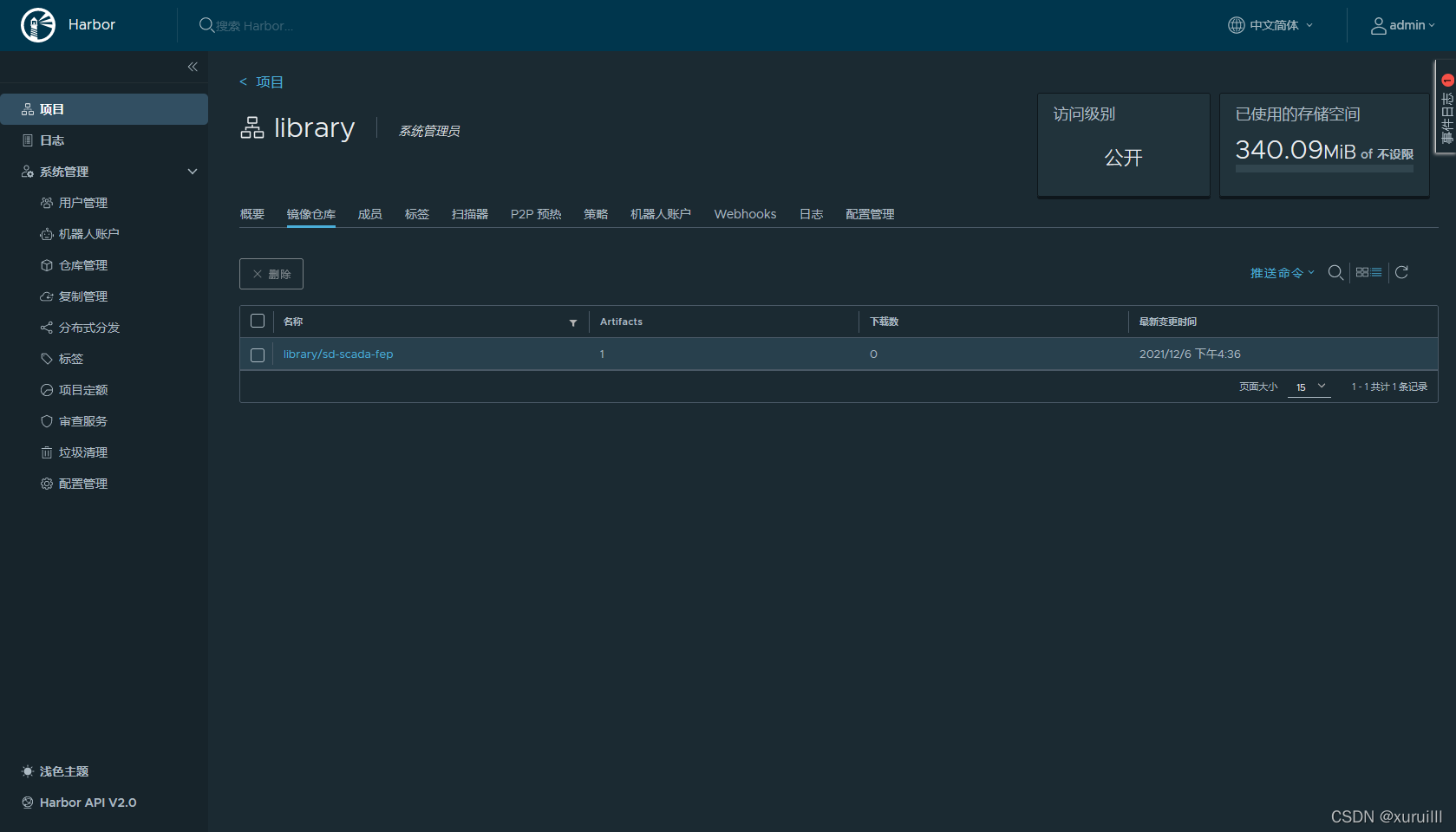Open 项目 in the sidebar
This screenshot has height=832, width=1456.
(104, 109)
